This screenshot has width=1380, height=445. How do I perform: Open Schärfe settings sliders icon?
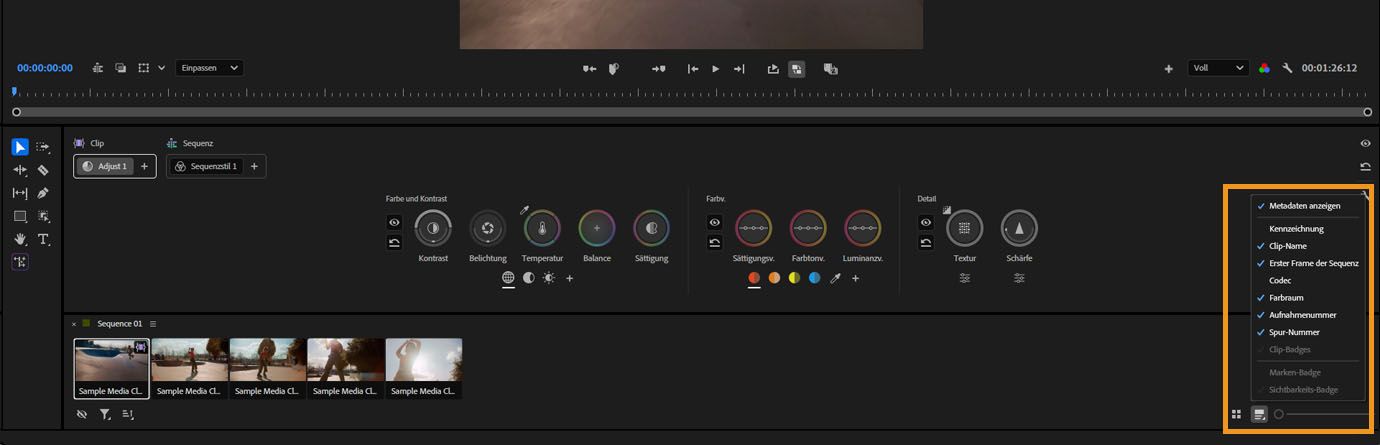[x=1019, y=278]
